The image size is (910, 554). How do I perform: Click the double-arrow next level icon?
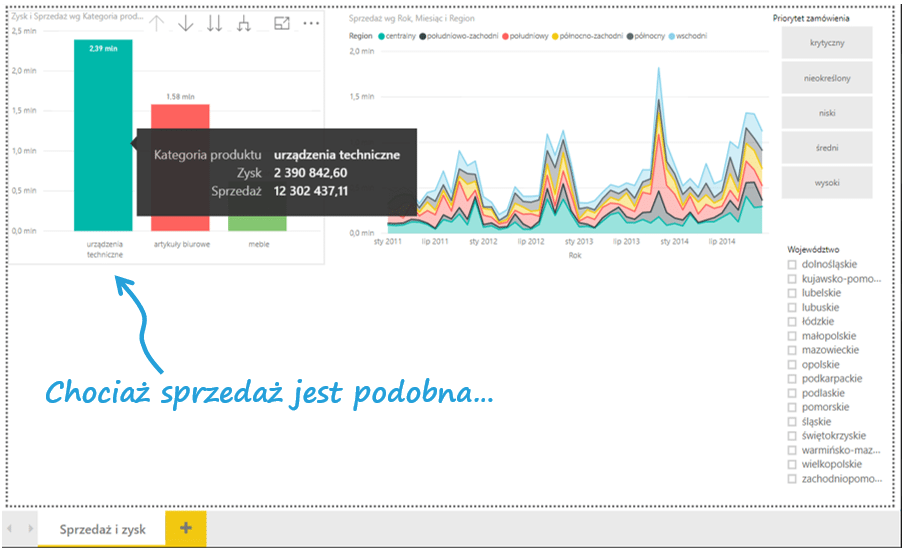[x=214, y=24]
